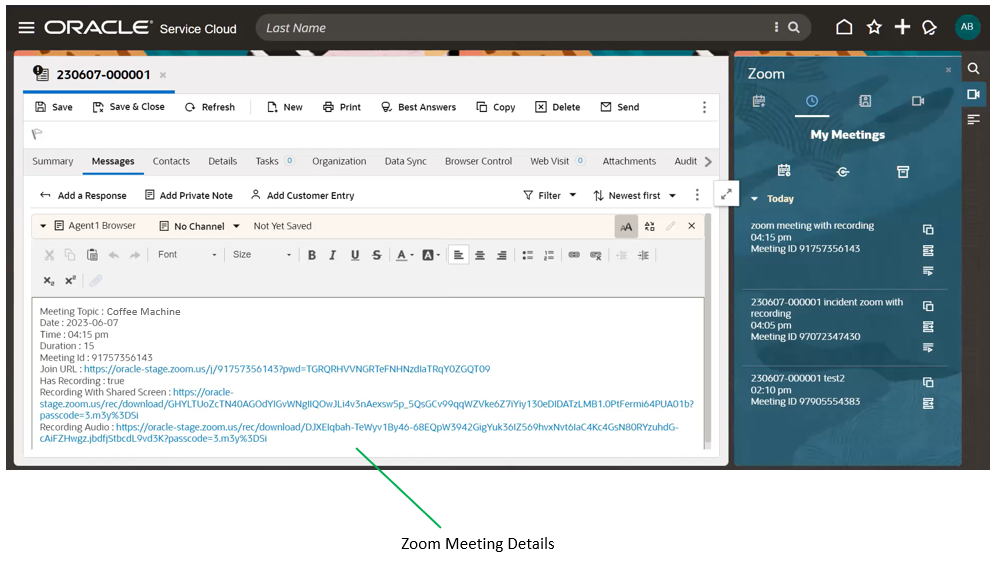The width and height of the screenshot is (1006, 564).
Task: Open the No Channel dropdown
Action: tap(200, 226)
